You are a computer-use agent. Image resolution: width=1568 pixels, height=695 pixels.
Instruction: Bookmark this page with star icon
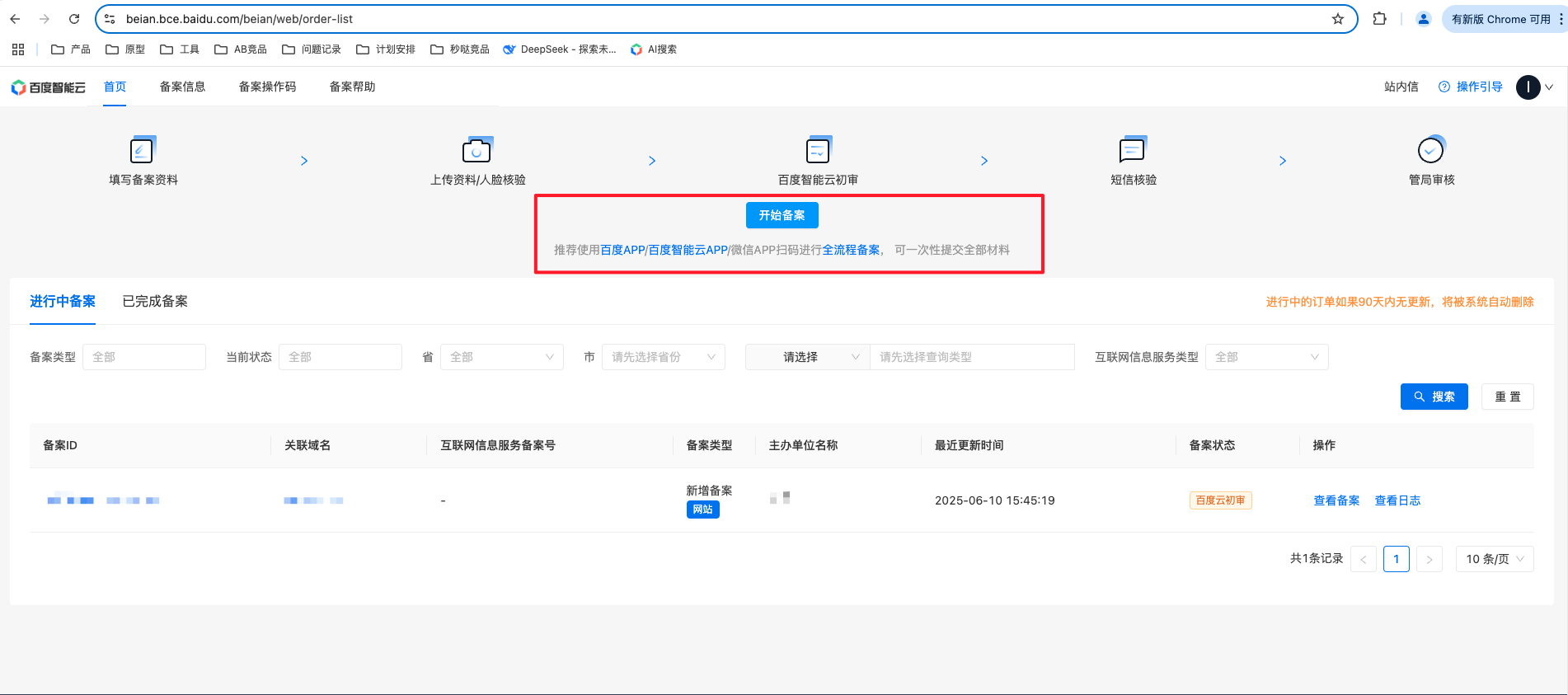1338,19
